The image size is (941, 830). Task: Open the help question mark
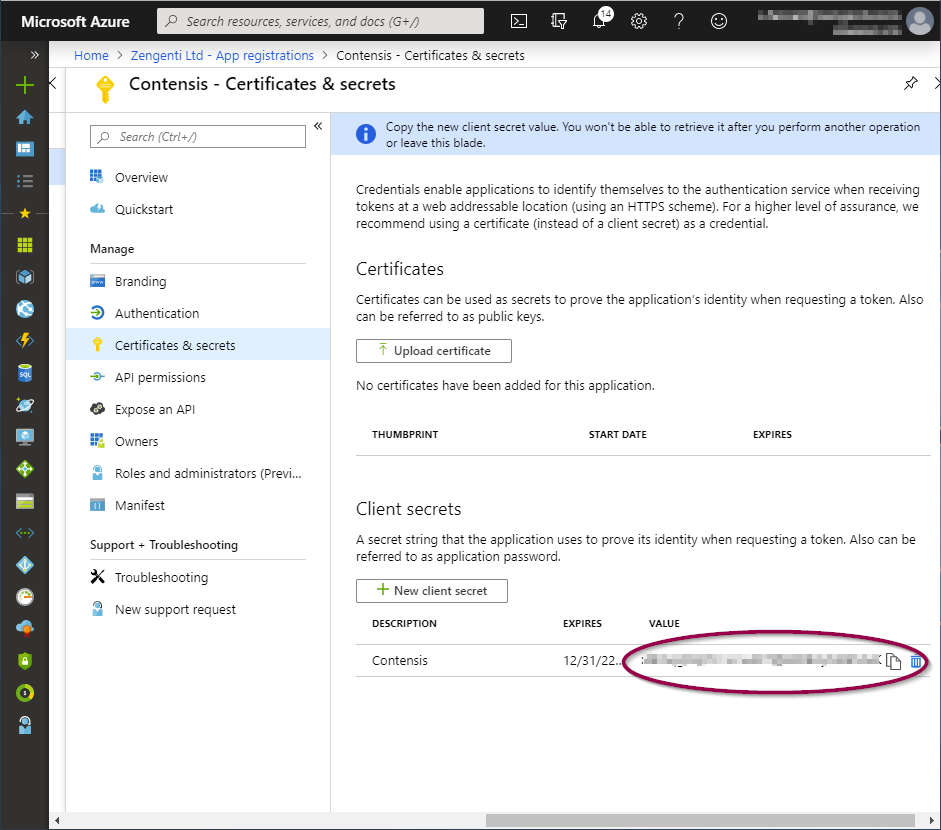coord(679,22)
